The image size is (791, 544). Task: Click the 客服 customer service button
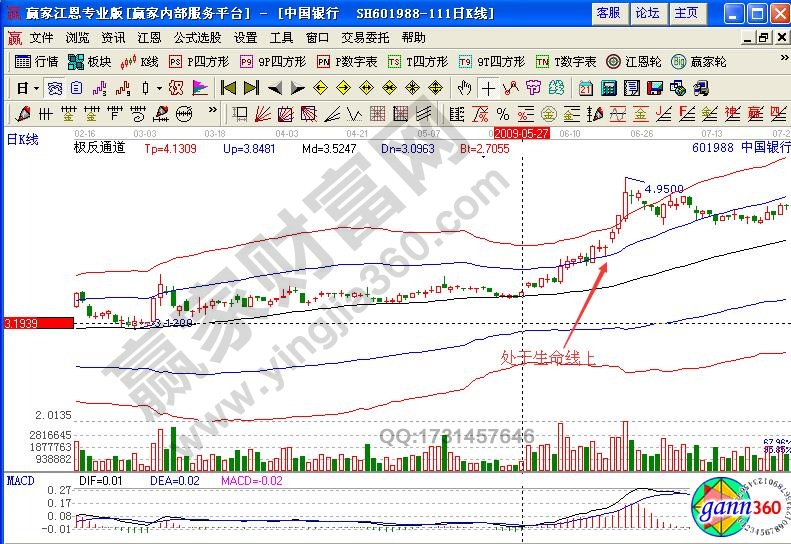(x=608, y=13)
